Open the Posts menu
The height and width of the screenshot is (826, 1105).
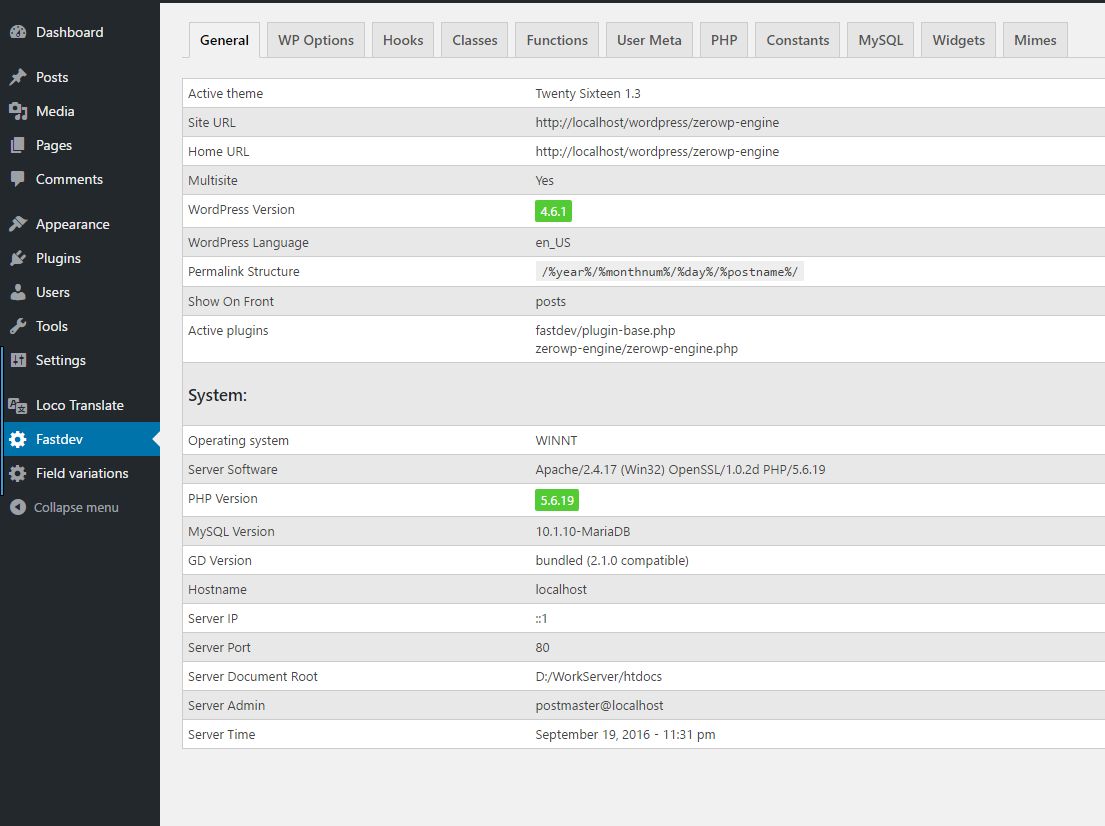pos(52,78)
